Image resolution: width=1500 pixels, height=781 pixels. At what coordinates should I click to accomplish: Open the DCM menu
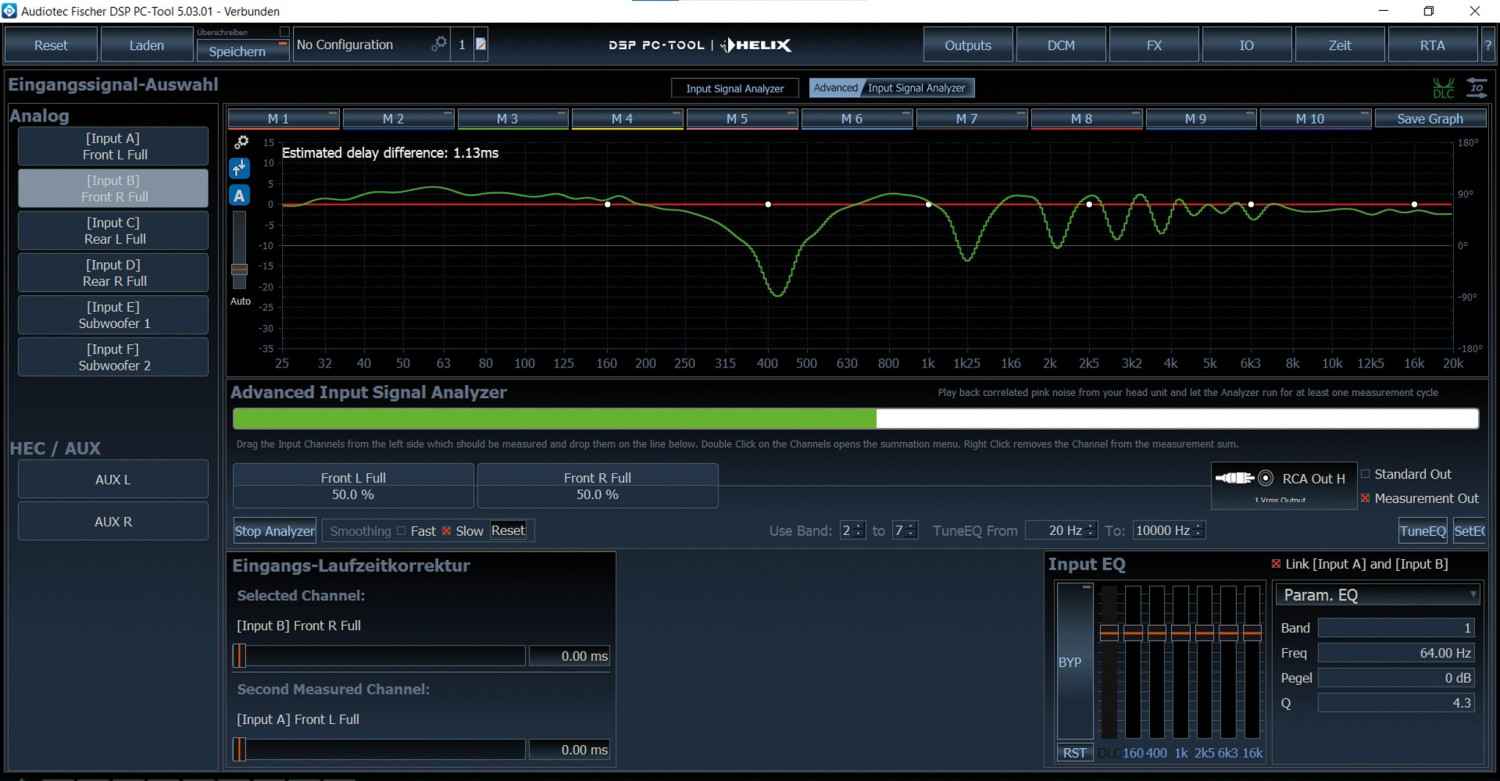(1061, 45)
